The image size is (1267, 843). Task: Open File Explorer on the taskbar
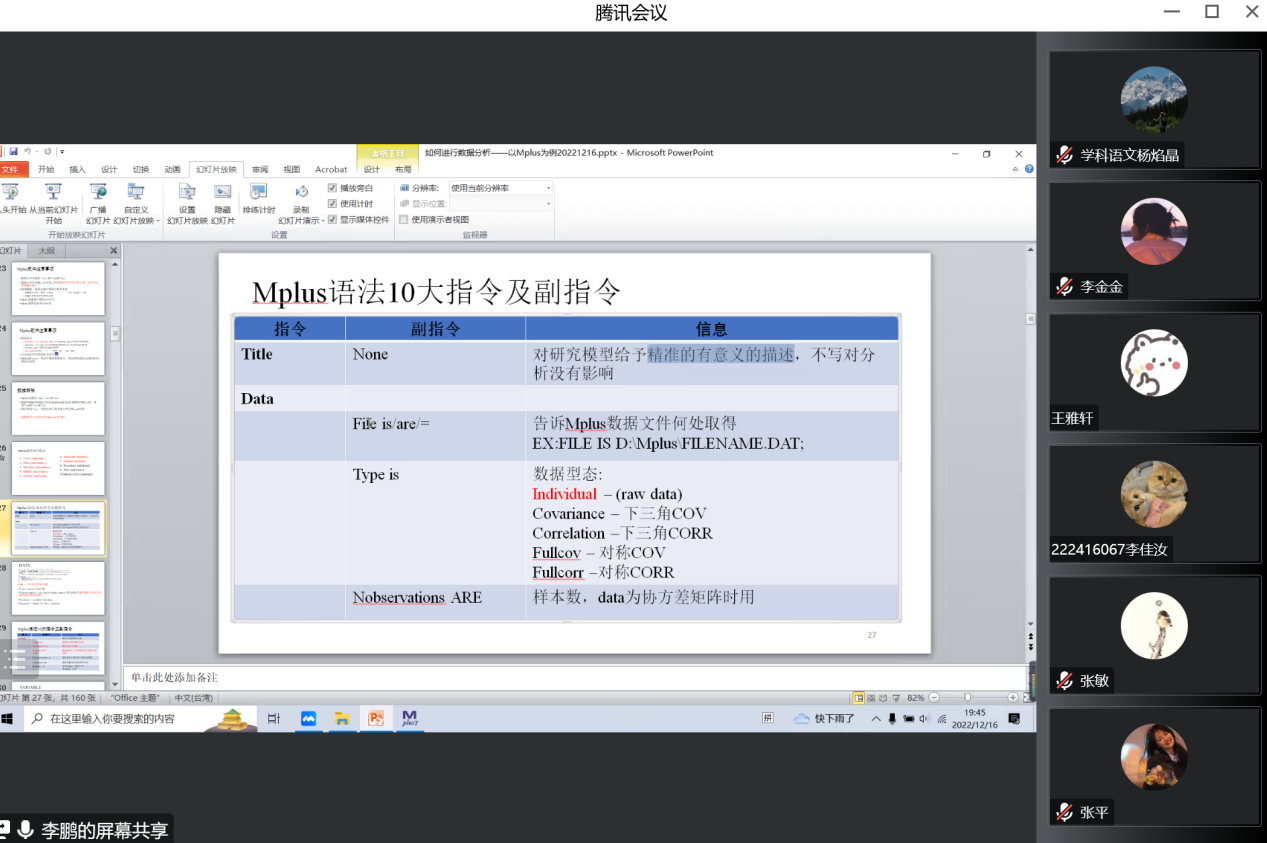point(342,718)
